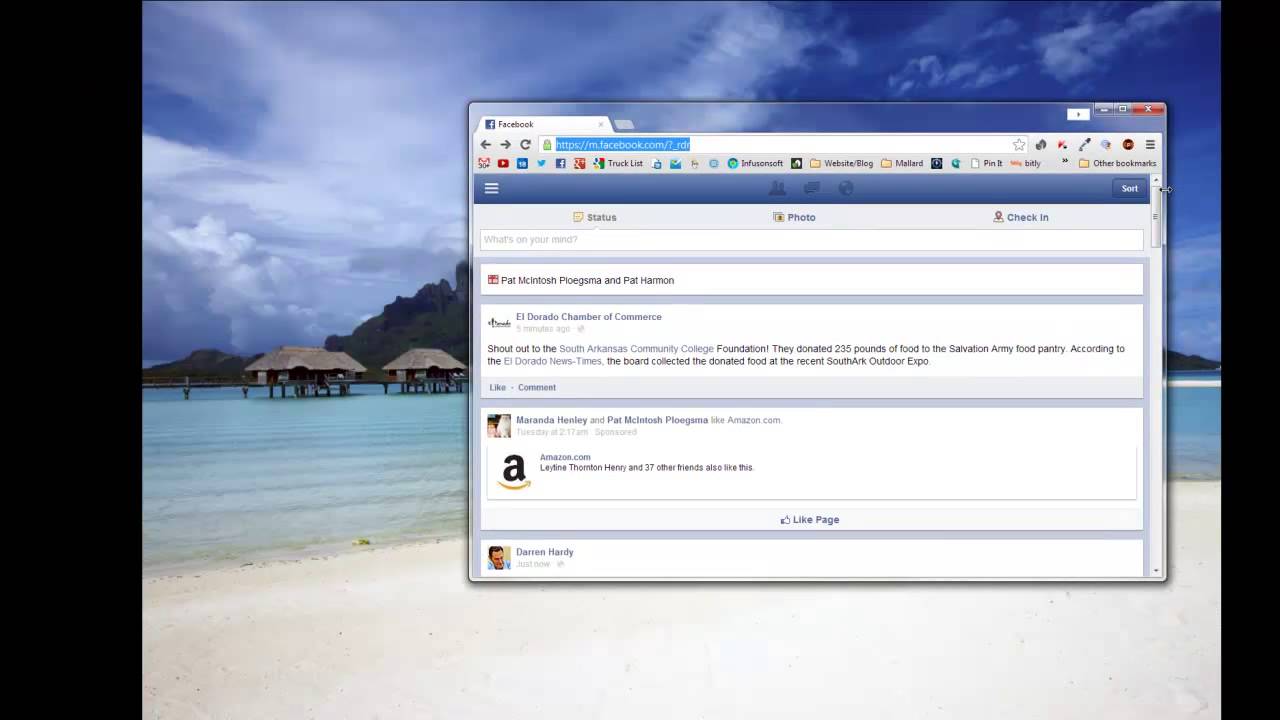Screen dimensions: 1280x720
Task: Close the Facebook tab
Action: point(601,124)
